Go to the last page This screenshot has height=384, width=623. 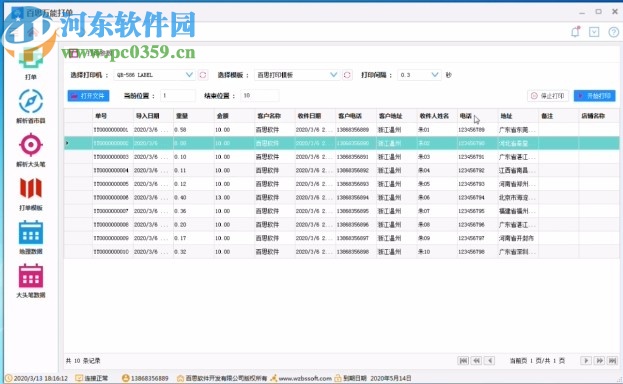[x=612, y=361]
